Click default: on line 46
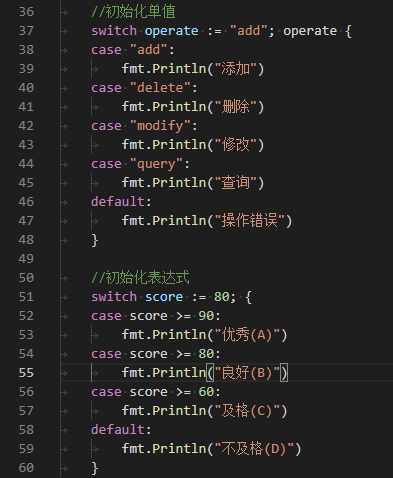Image resolution: width=393 pixels, height=478 pixels. point(121,202)
